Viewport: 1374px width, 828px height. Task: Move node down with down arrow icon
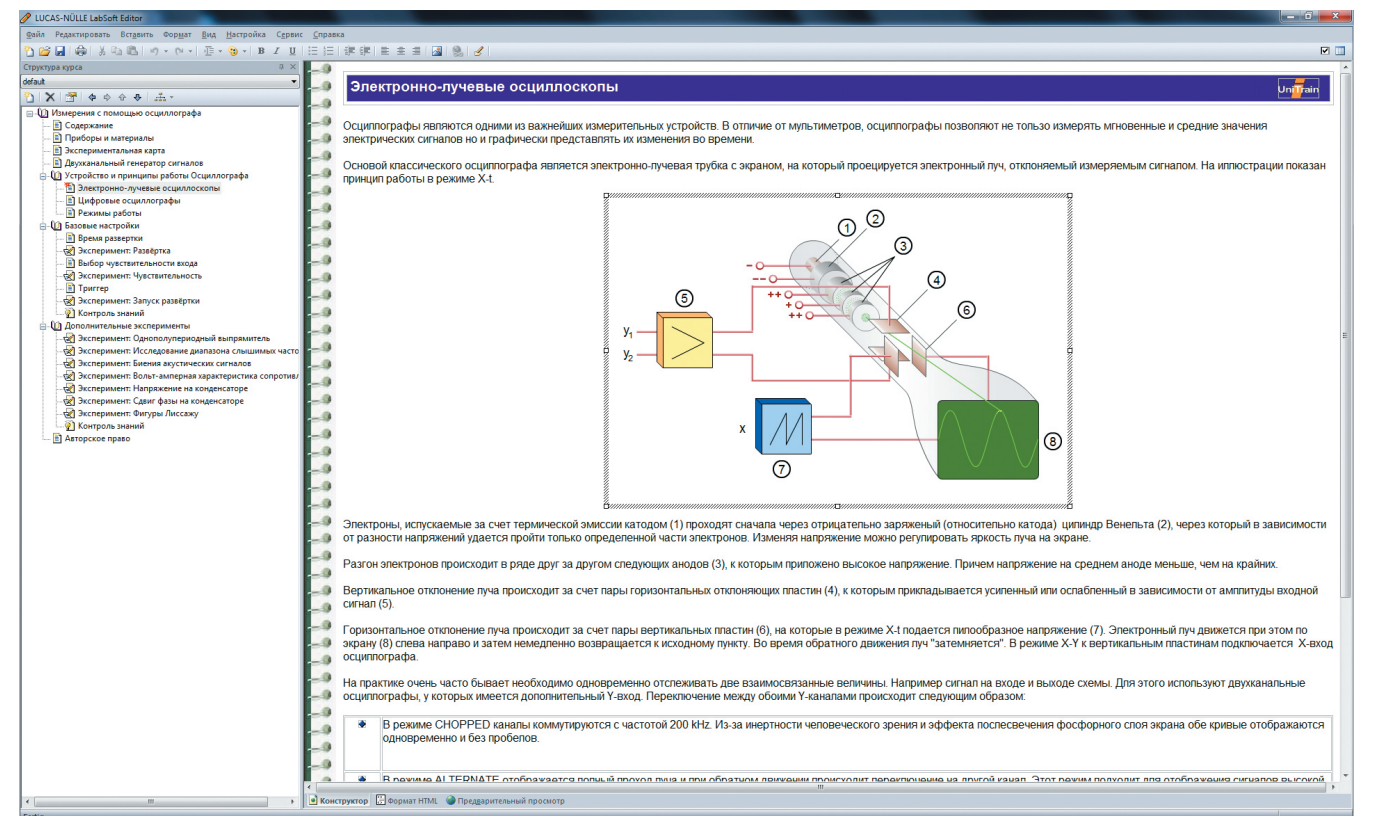(137, 97)
